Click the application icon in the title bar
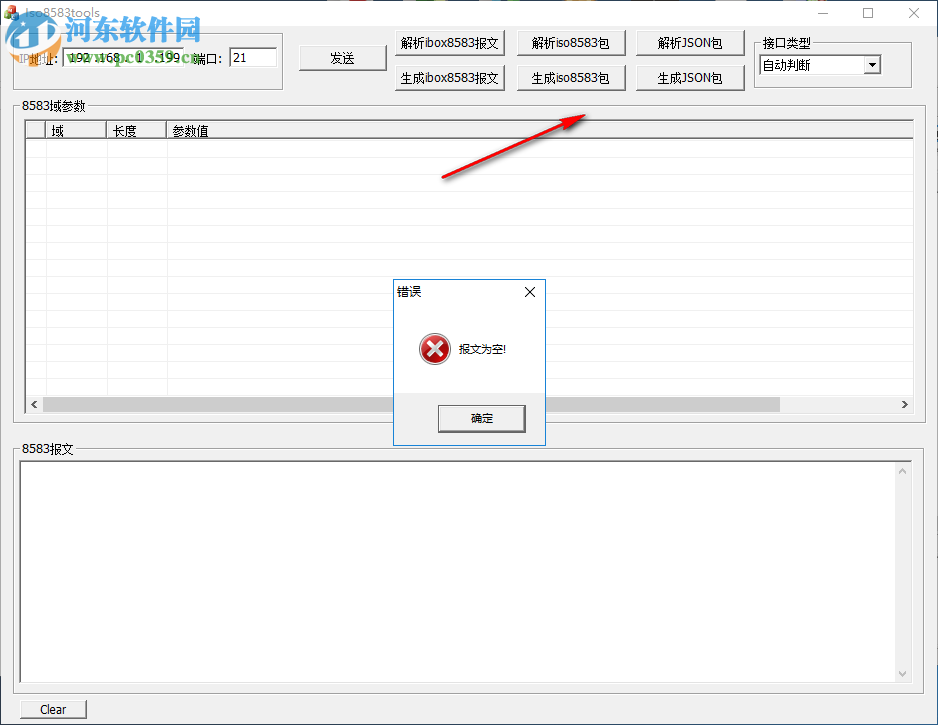 click(x=10, y=10)
